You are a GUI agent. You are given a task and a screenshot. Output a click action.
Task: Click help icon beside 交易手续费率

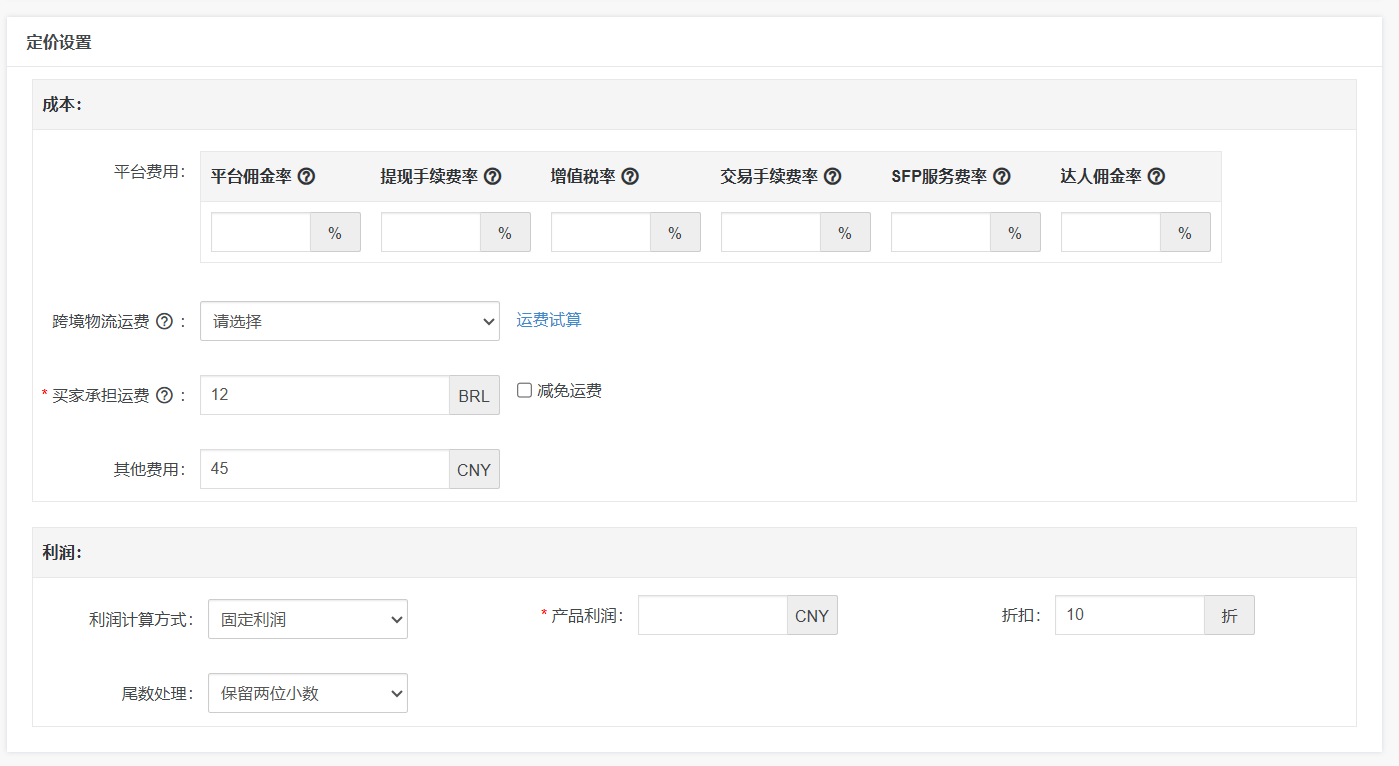coord(832,177)
